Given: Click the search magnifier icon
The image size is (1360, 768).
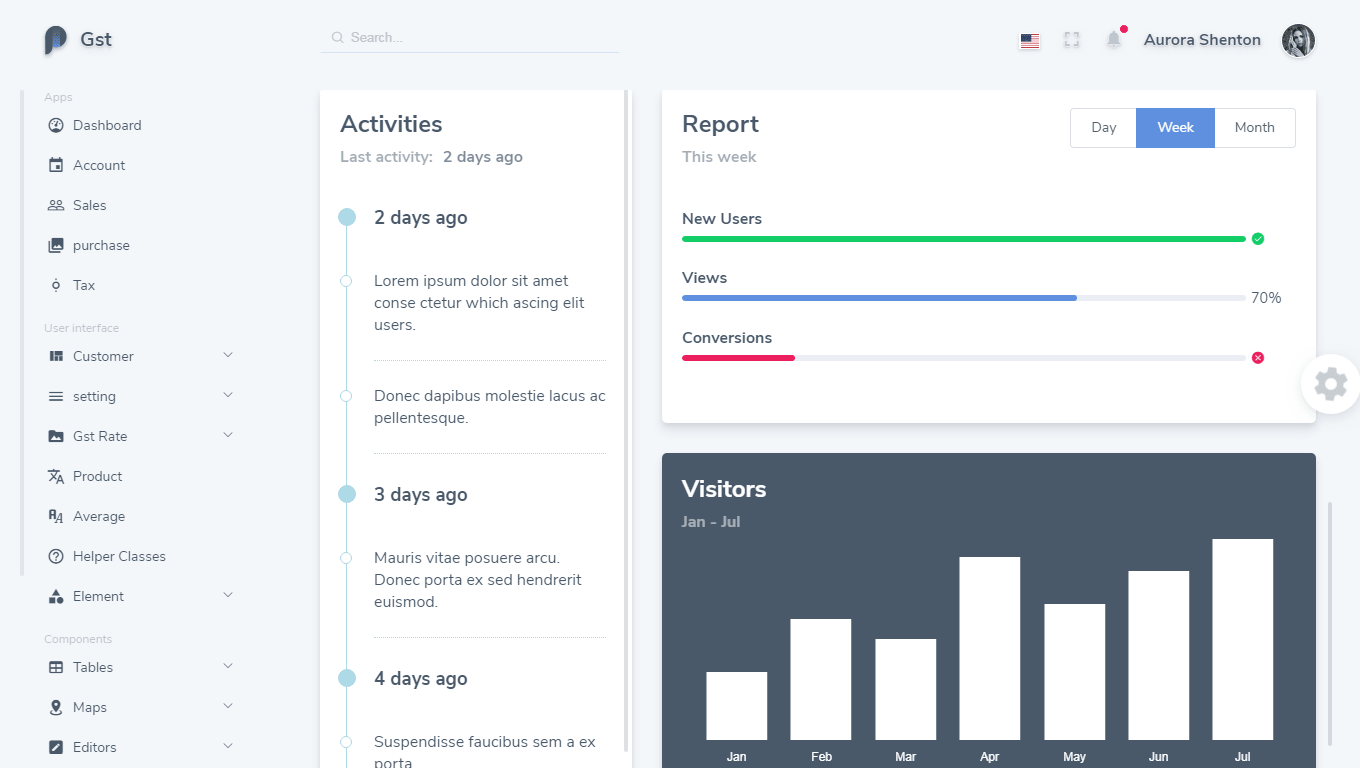Looking at the screenshot, I should point(338,37).
